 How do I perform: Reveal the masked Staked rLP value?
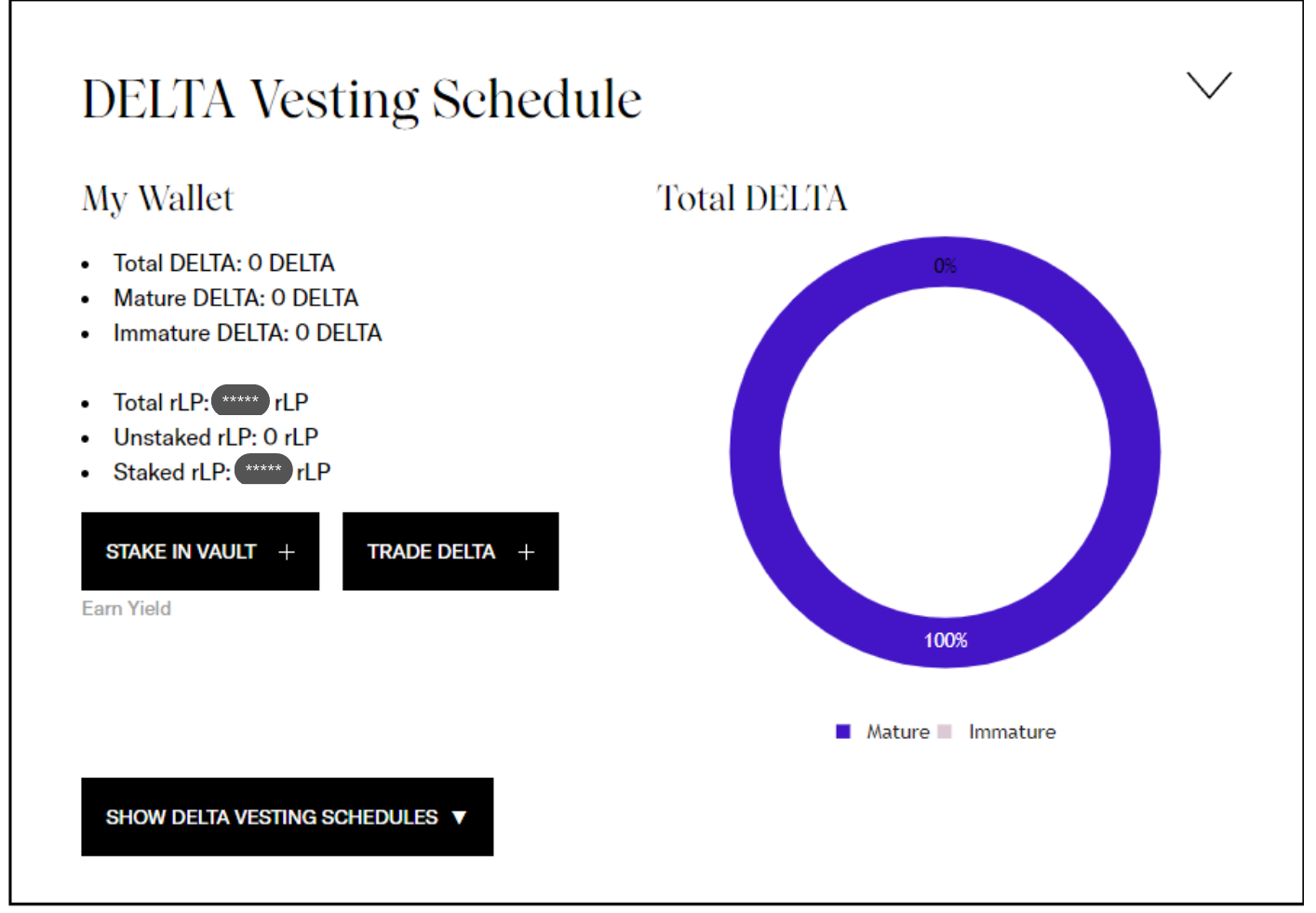click(263, 470)
